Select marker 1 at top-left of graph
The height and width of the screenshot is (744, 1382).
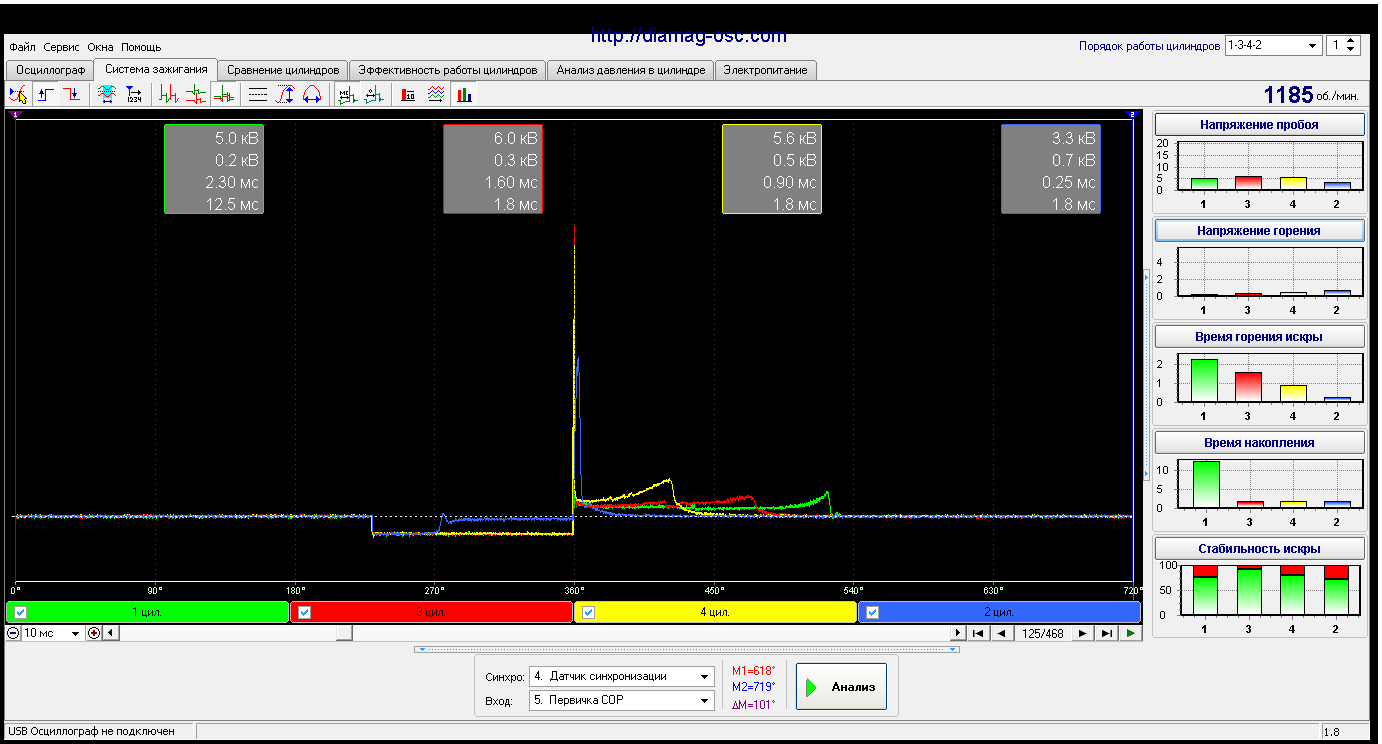tap(15, 115)
